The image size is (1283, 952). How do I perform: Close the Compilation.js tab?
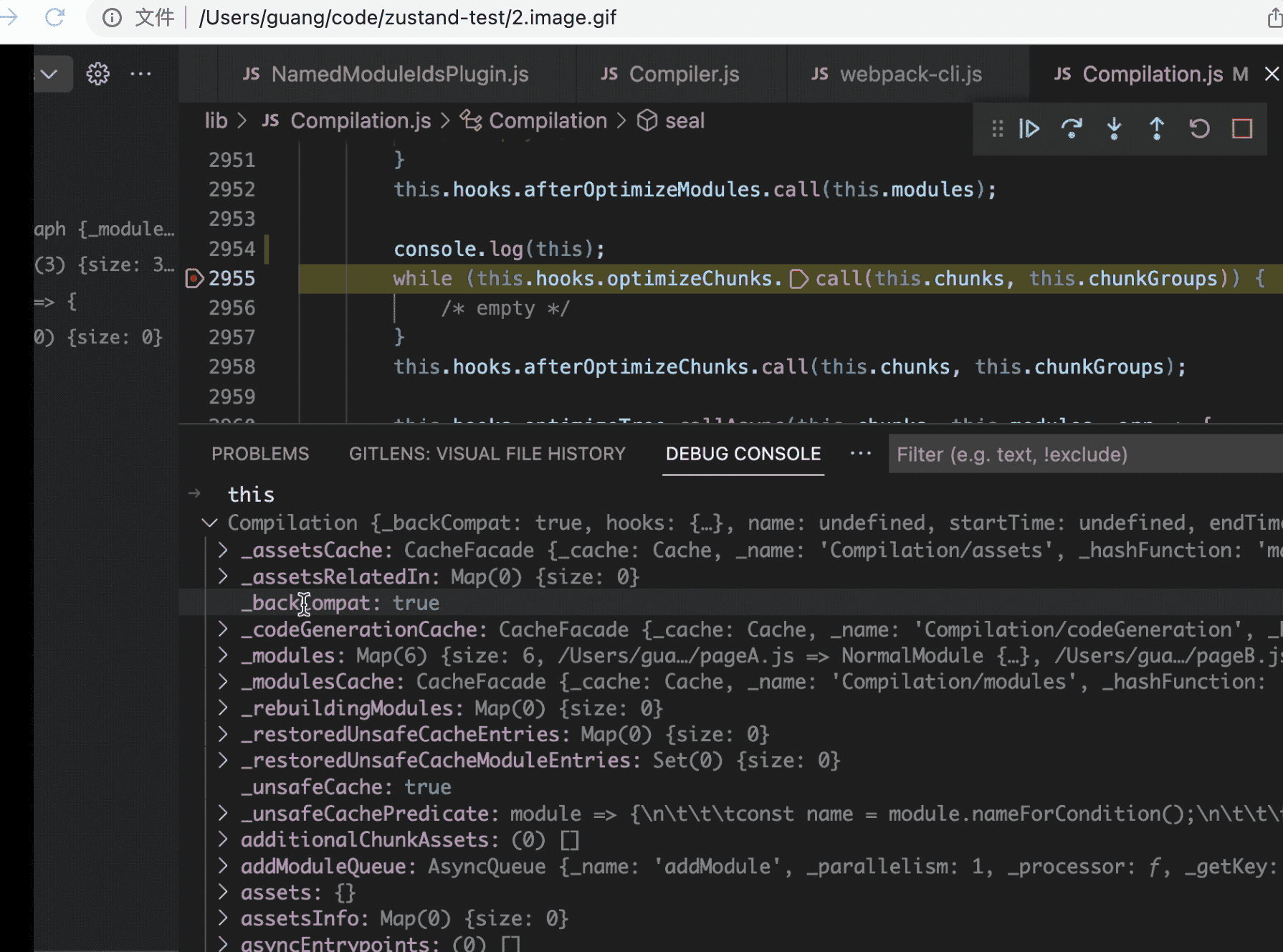[1272, 74]
